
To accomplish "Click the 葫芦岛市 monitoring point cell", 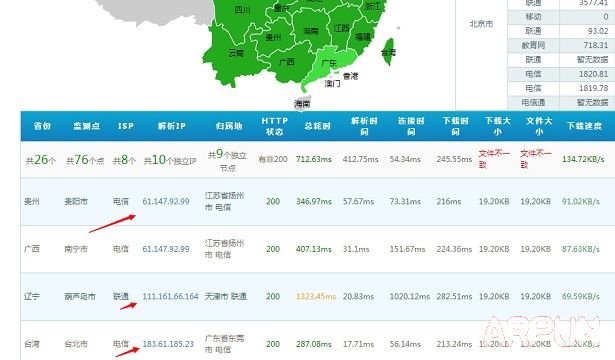I will [x=80, y=296].
